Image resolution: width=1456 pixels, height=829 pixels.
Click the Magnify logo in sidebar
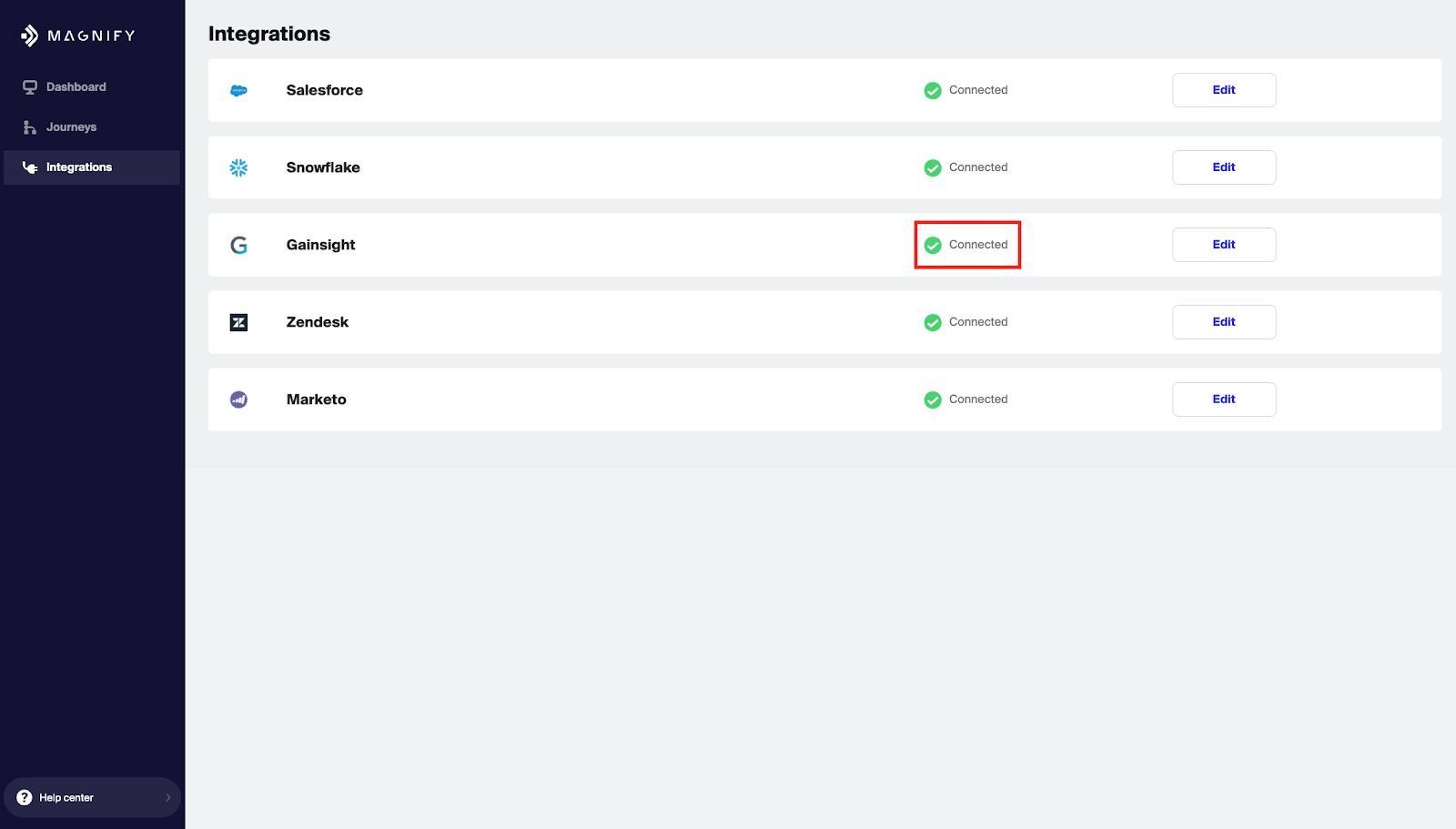click(x=77, y=35)
